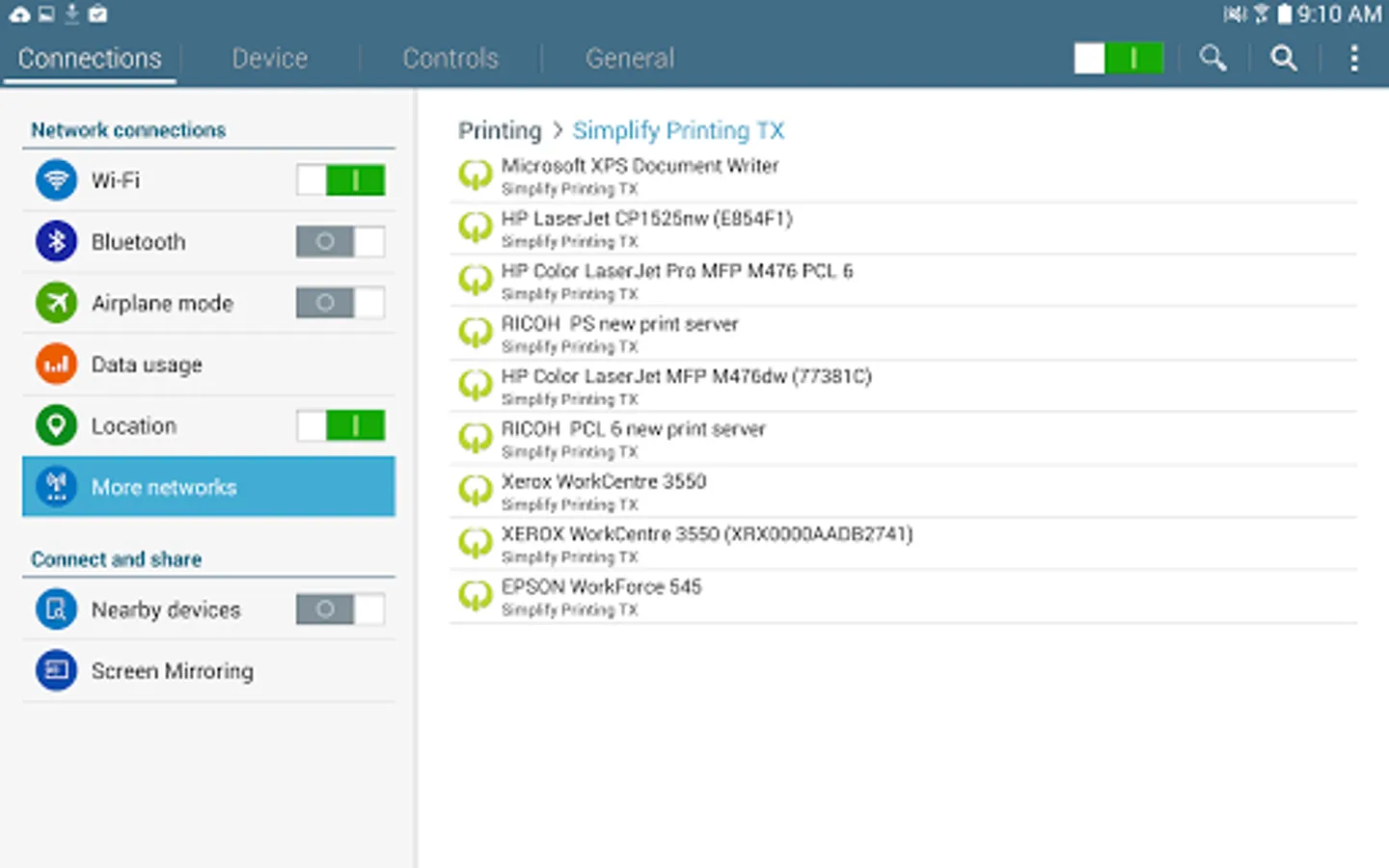Screen dimensions: 1389x868
Task: Open Wi-Fi settings via its blue icon
Action: (x=56, y=180)
